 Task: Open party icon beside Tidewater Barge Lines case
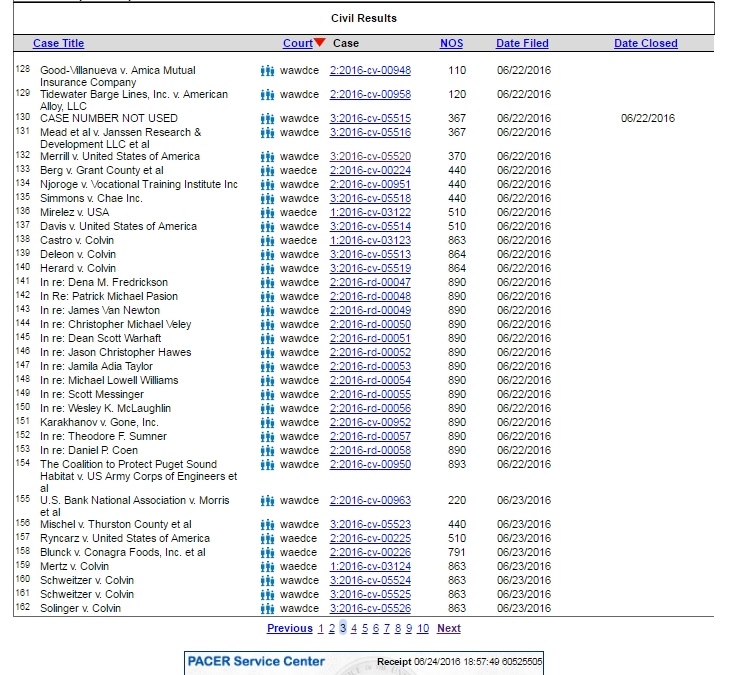tap(267, 95)
